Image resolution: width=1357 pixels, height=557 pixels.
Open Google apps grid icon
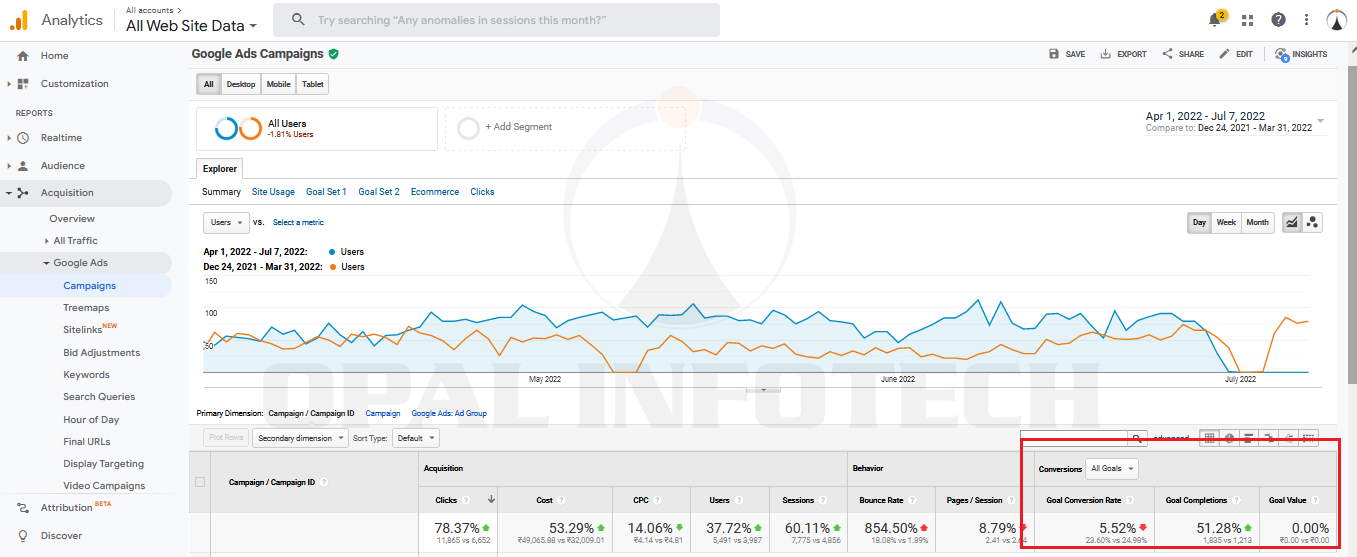tap(1247, 20)
